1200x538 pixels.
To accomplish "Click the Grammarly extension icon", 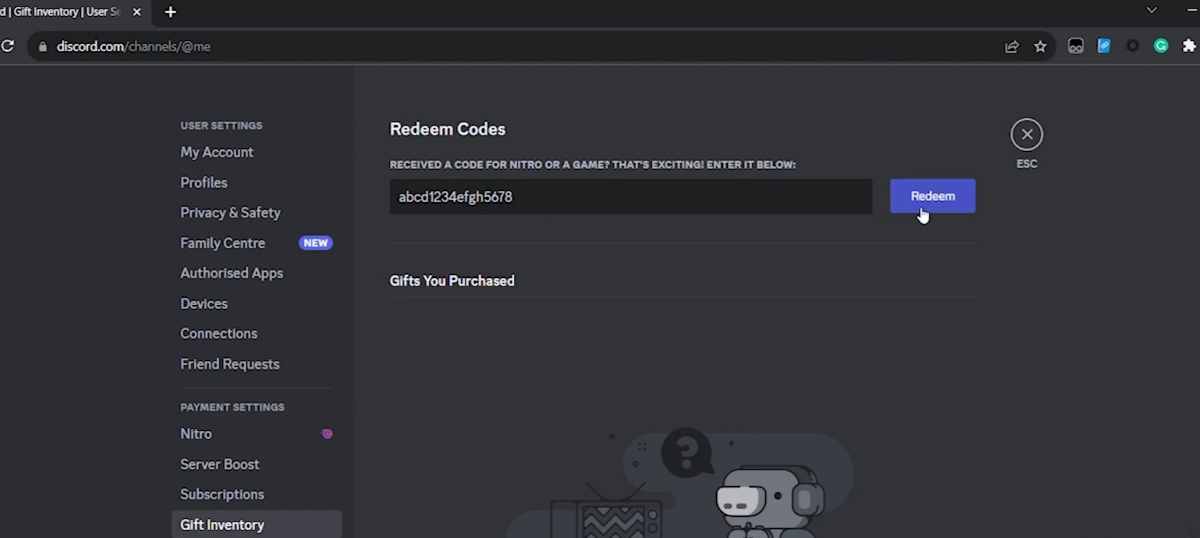I will [x=1161, y=46].
